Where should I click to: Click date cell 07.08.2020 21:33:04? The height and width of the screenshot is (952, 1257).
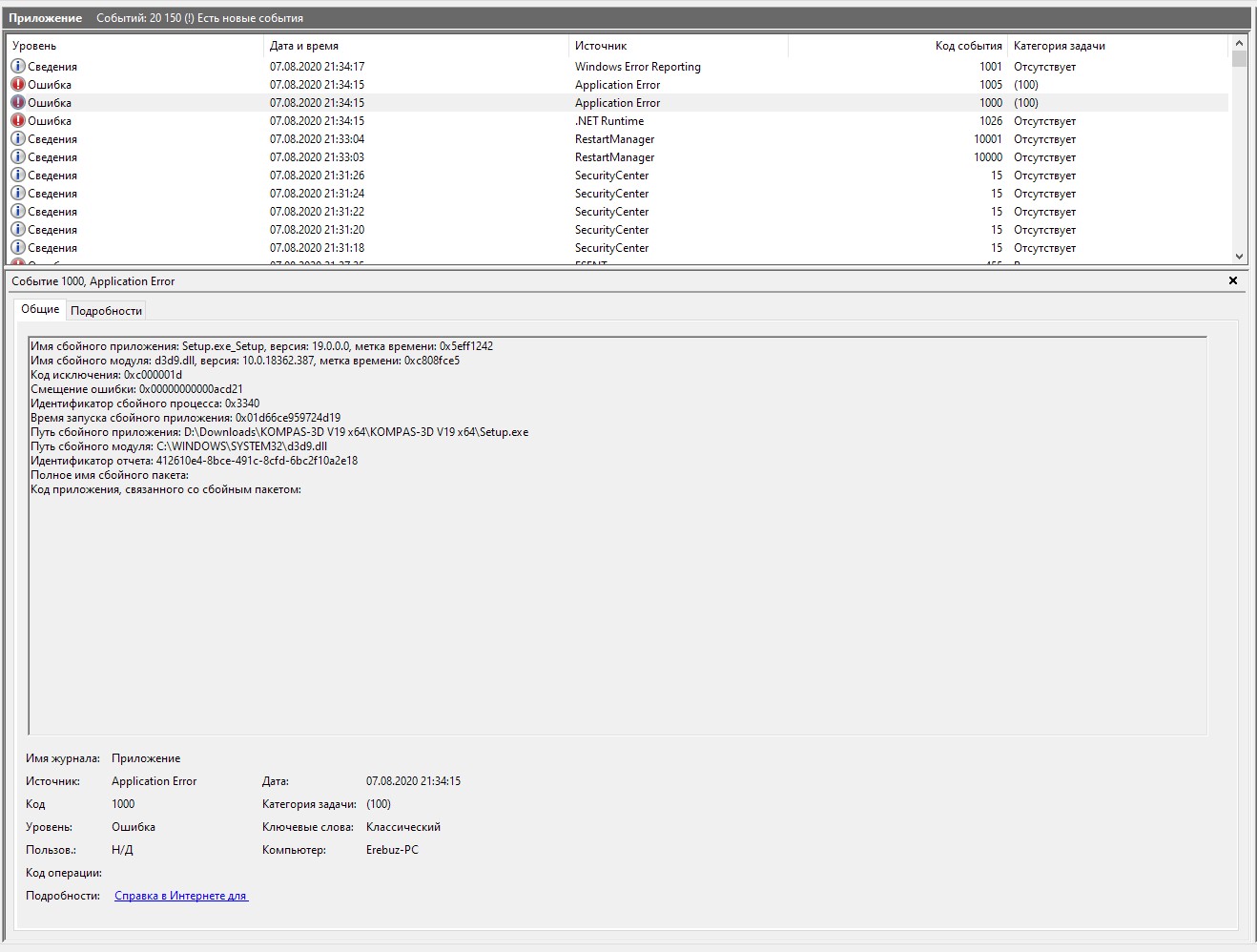pos(317,139)
